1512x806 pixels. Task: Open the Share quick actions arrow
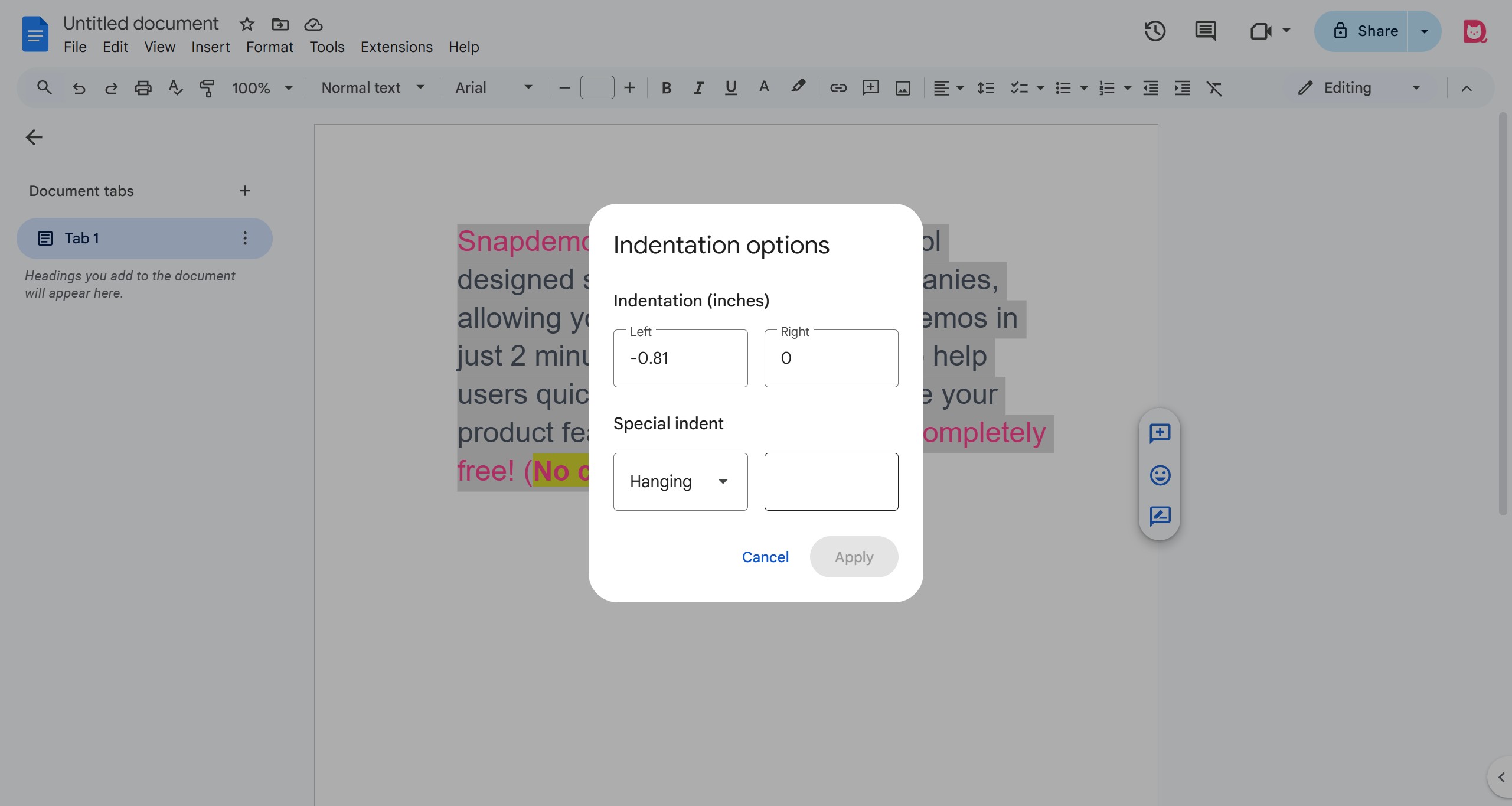(1424, 31)
